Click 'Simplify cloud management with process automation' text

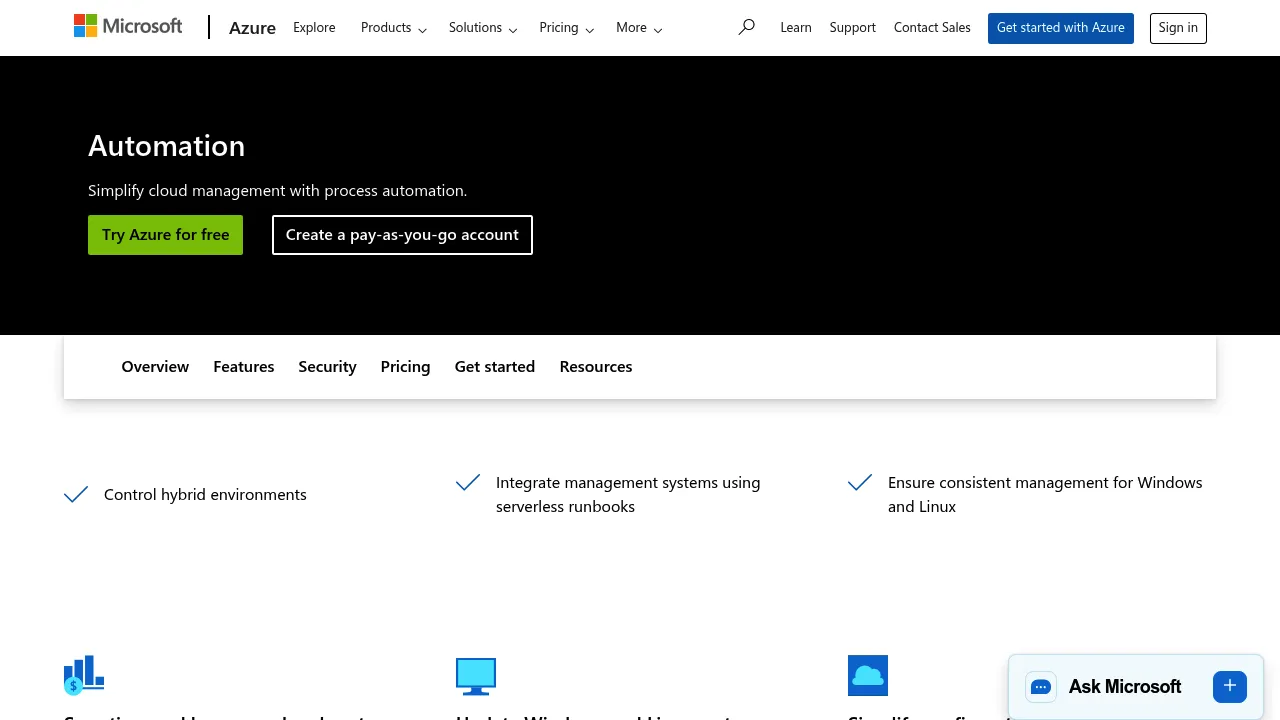tap(277, 191)
